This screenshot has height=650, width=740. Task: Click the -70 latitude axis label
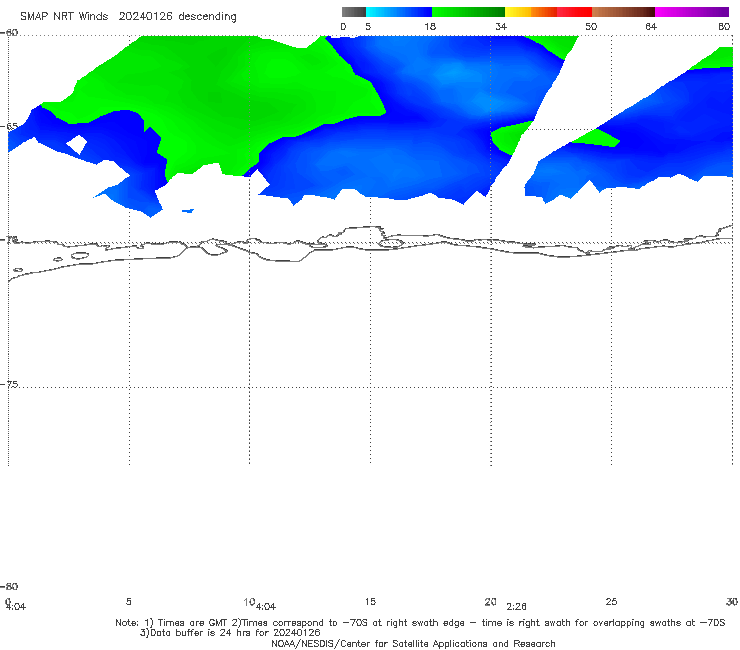point(9,240)
